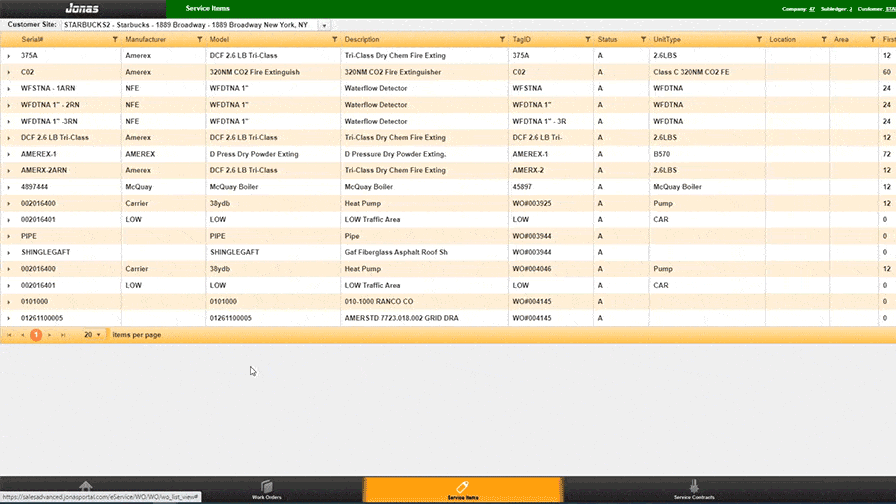Open filter for UnitType column
This screenshot has height=504, width=896.
click(759, 39)
